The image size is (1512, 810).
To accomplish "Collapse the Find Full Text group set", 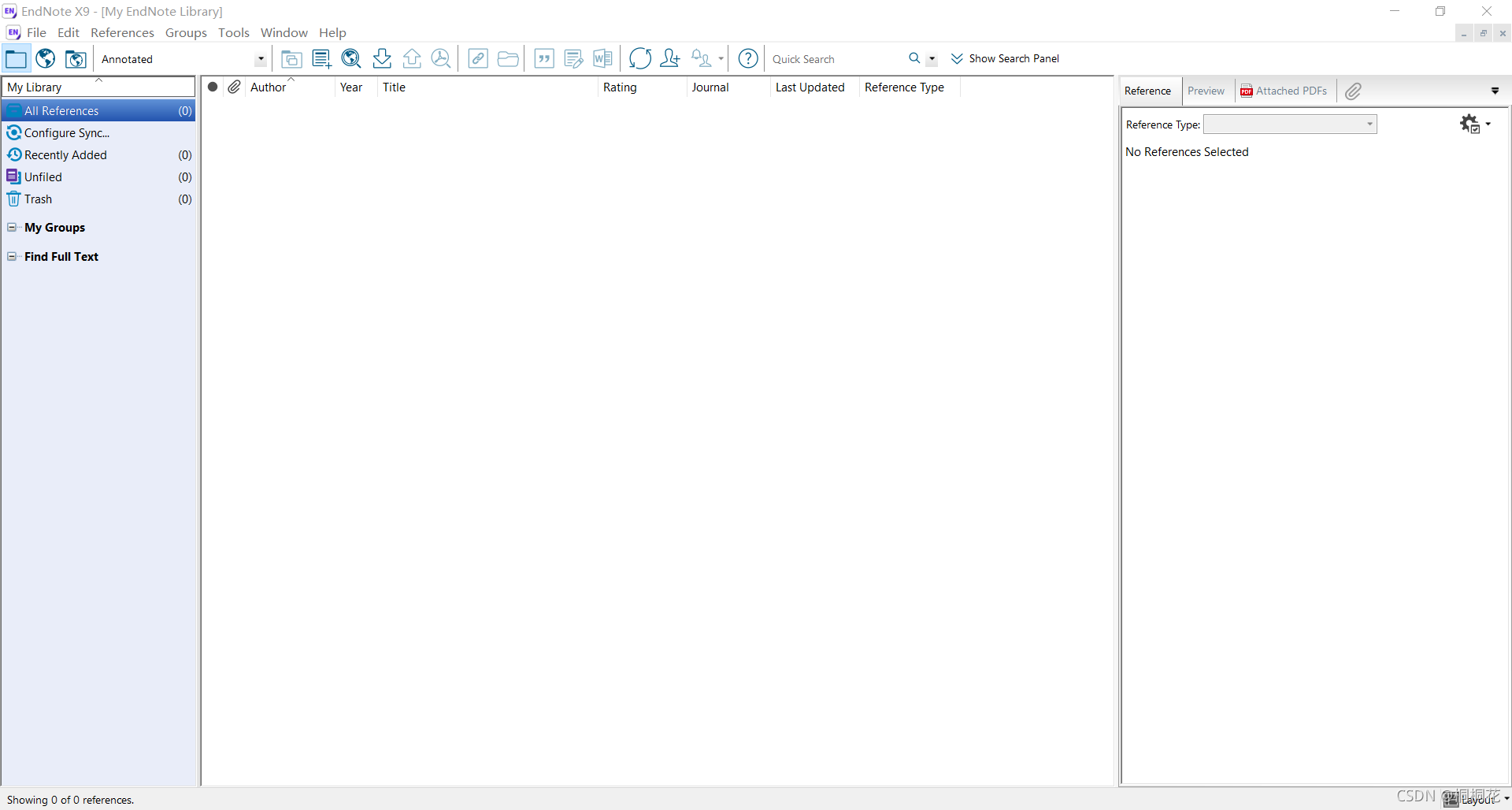I will (x=12, y=257).
